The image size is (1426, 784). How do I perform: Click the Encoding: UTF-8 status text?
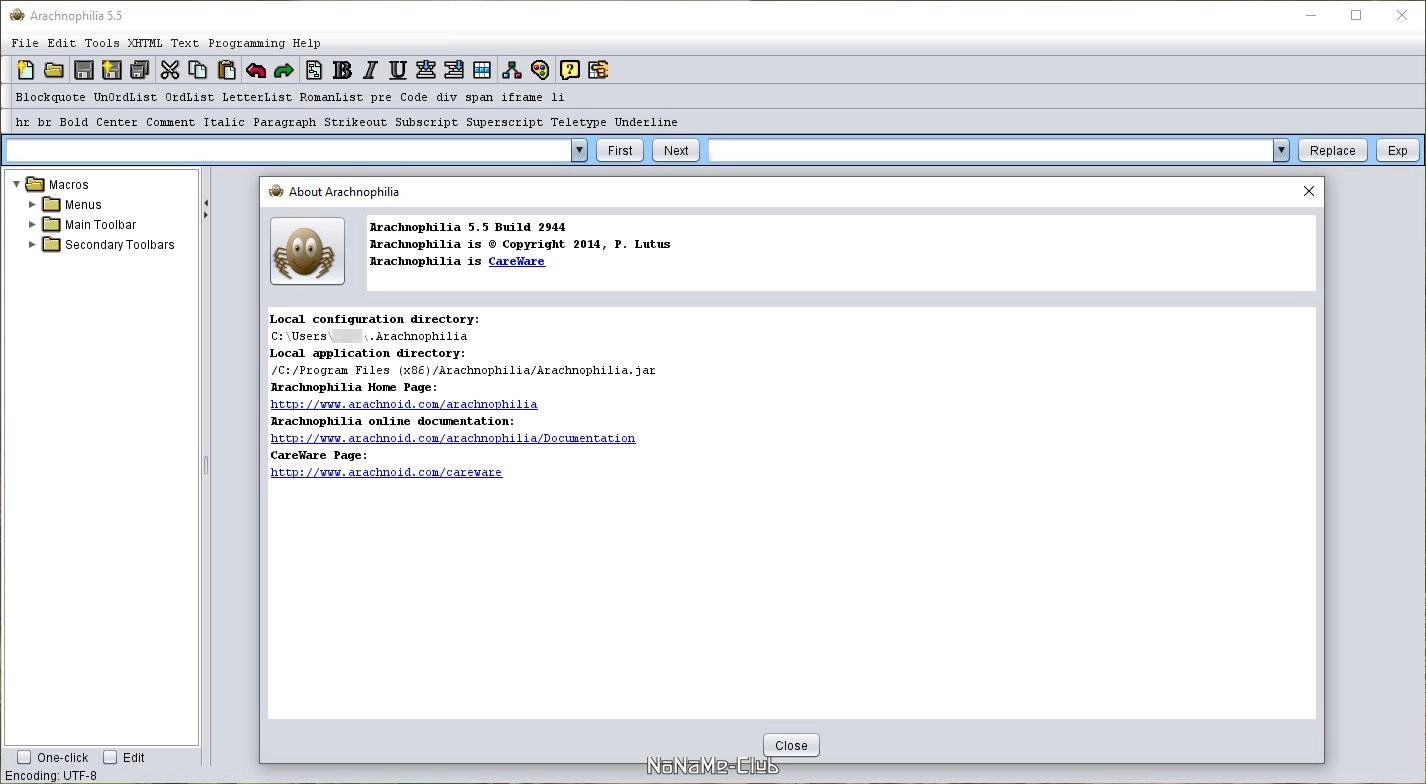coord(51,775)
